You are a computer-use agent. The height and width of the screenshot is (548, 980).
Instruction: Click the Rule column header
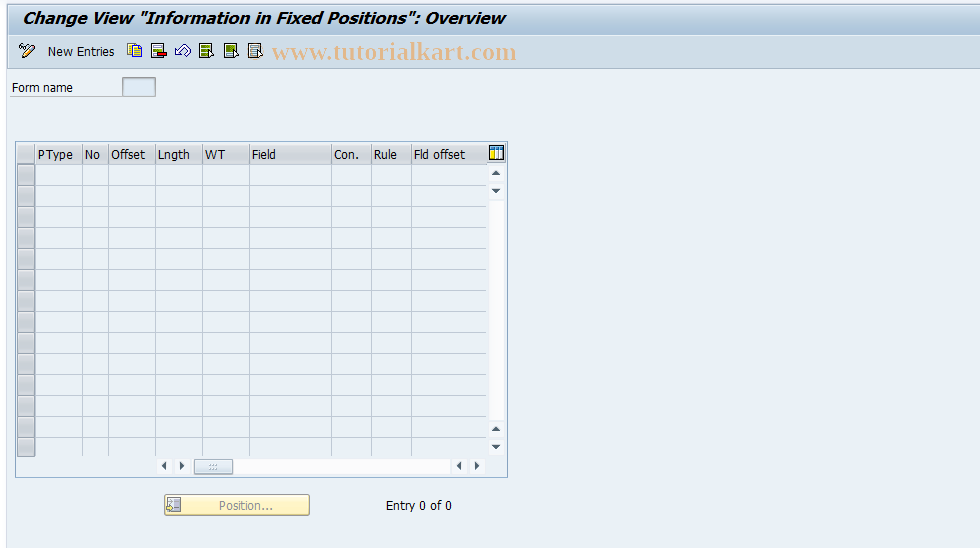(391, 154)
